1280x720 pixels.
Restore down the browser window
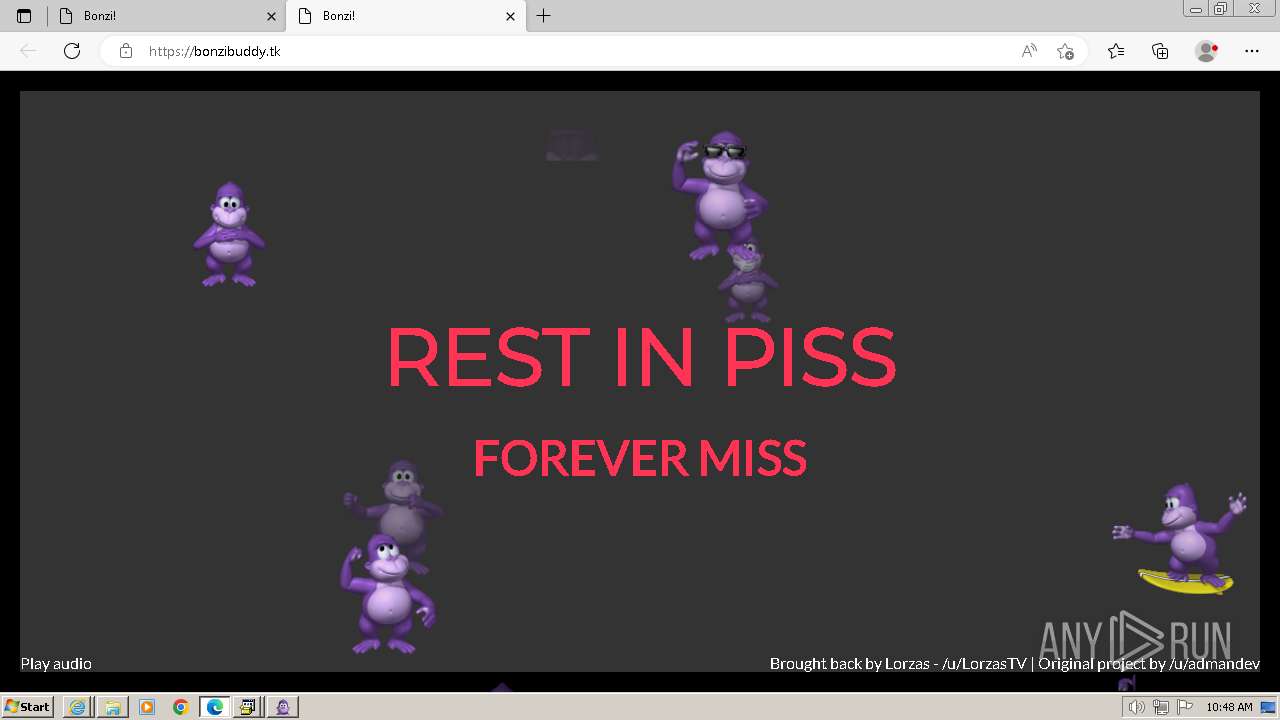(1221, 9)
